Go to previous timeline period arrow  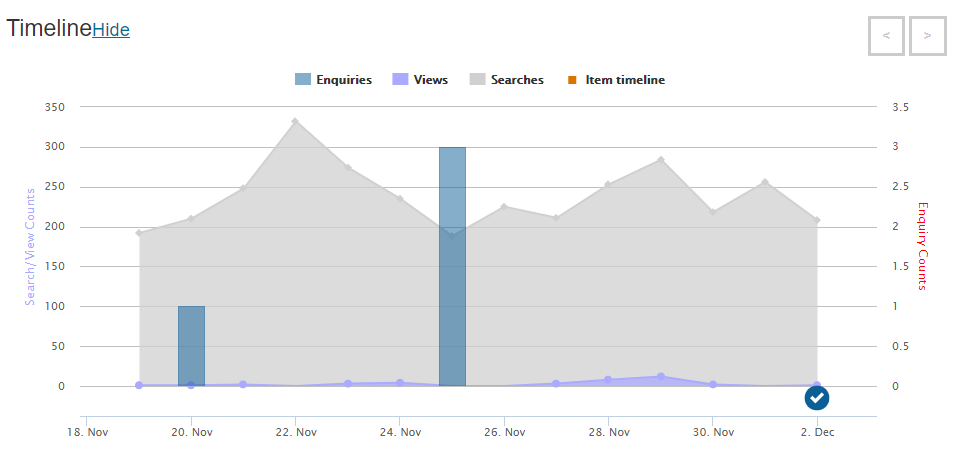886,36
